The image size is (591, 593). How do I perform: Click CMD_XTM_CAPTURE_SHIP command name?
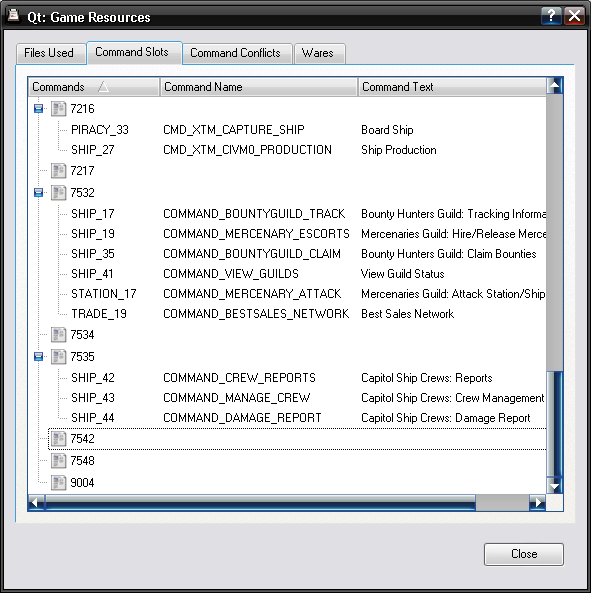(234, 130)
